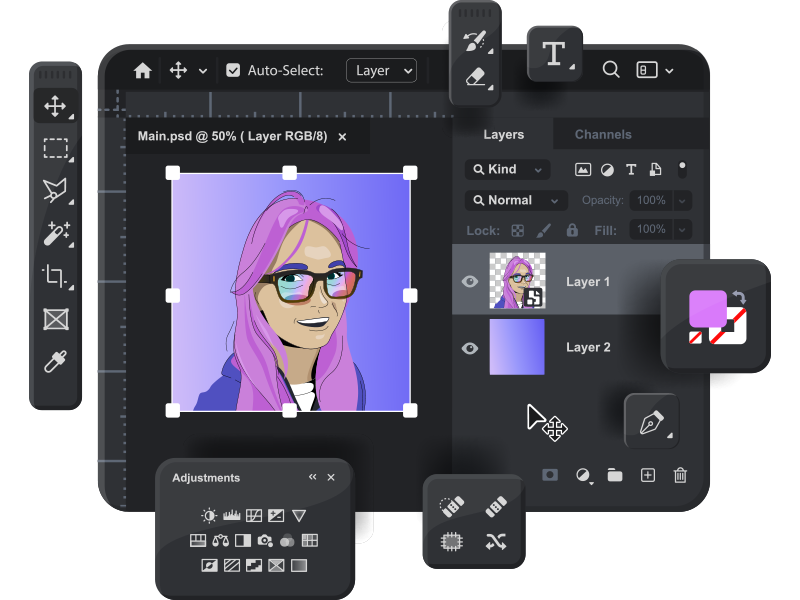Select the Patch tool

click(x=452, y=541)
